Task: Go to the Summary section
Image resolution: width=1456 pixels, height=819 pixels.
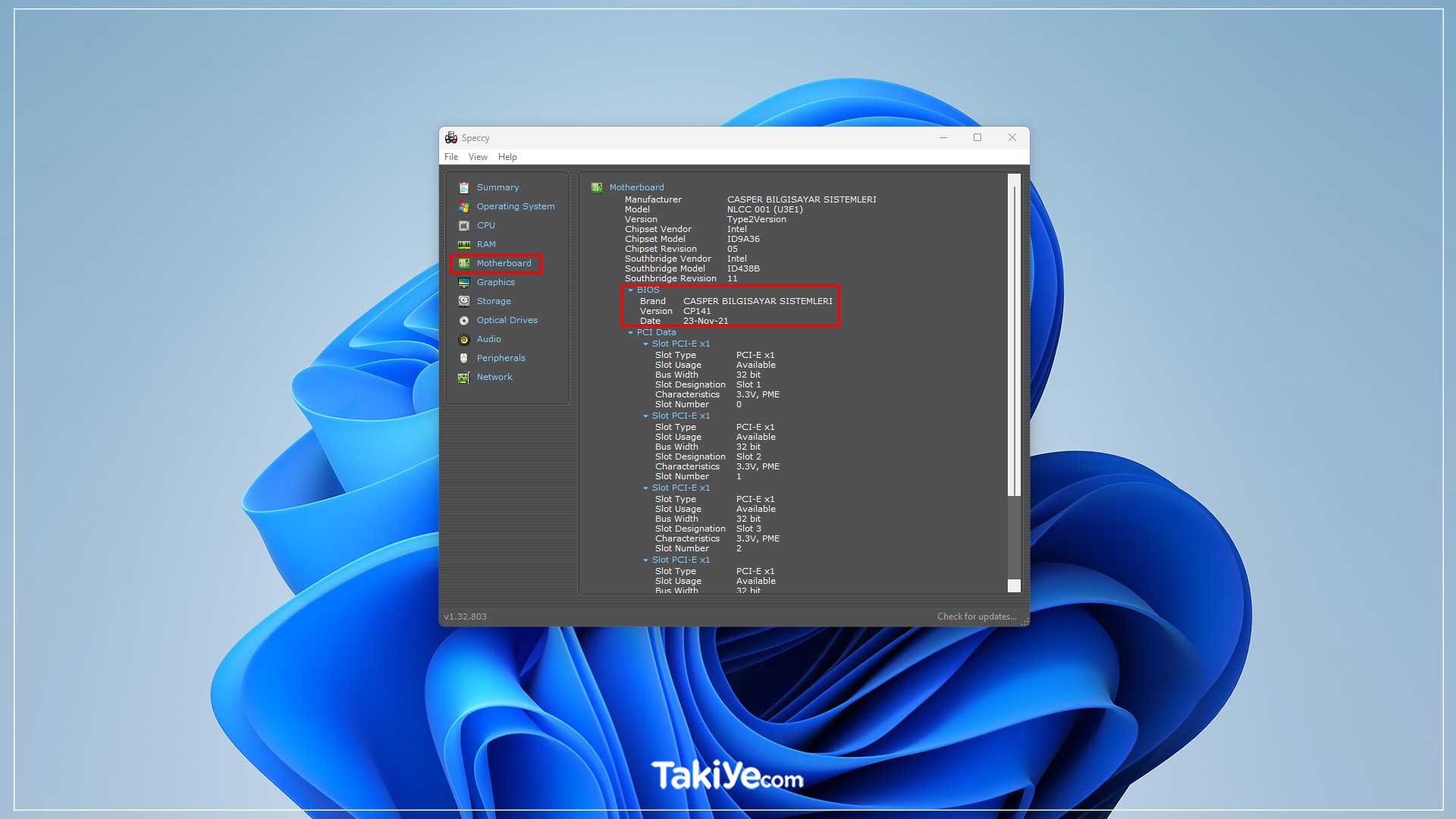Action: (498, 187)
